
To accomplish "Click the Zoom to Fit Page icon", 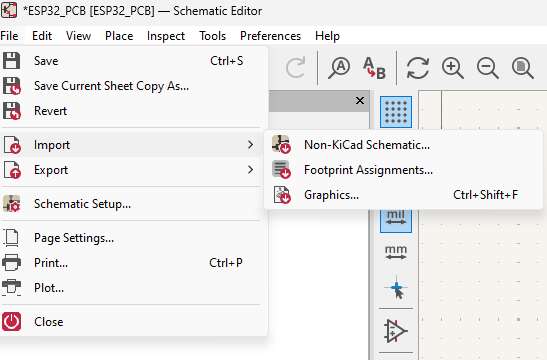I will [x=523, y=68].
